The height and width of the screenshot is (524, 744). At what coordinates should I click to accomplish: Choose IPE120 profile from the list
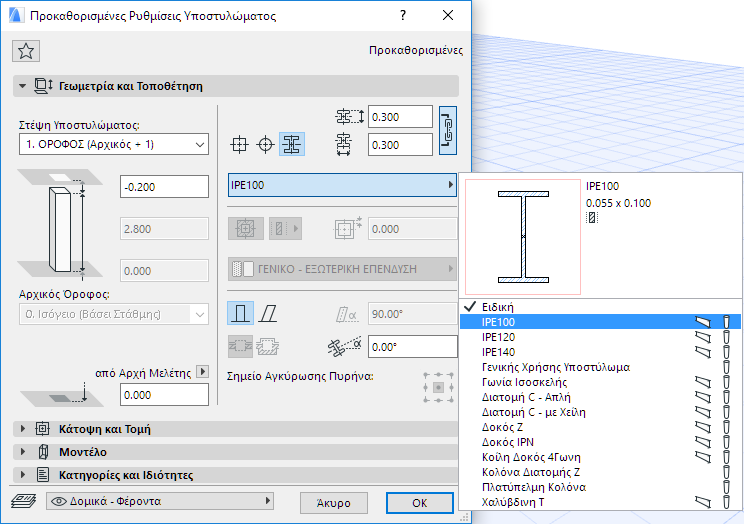pyautogui.click(x=600, y=337)
